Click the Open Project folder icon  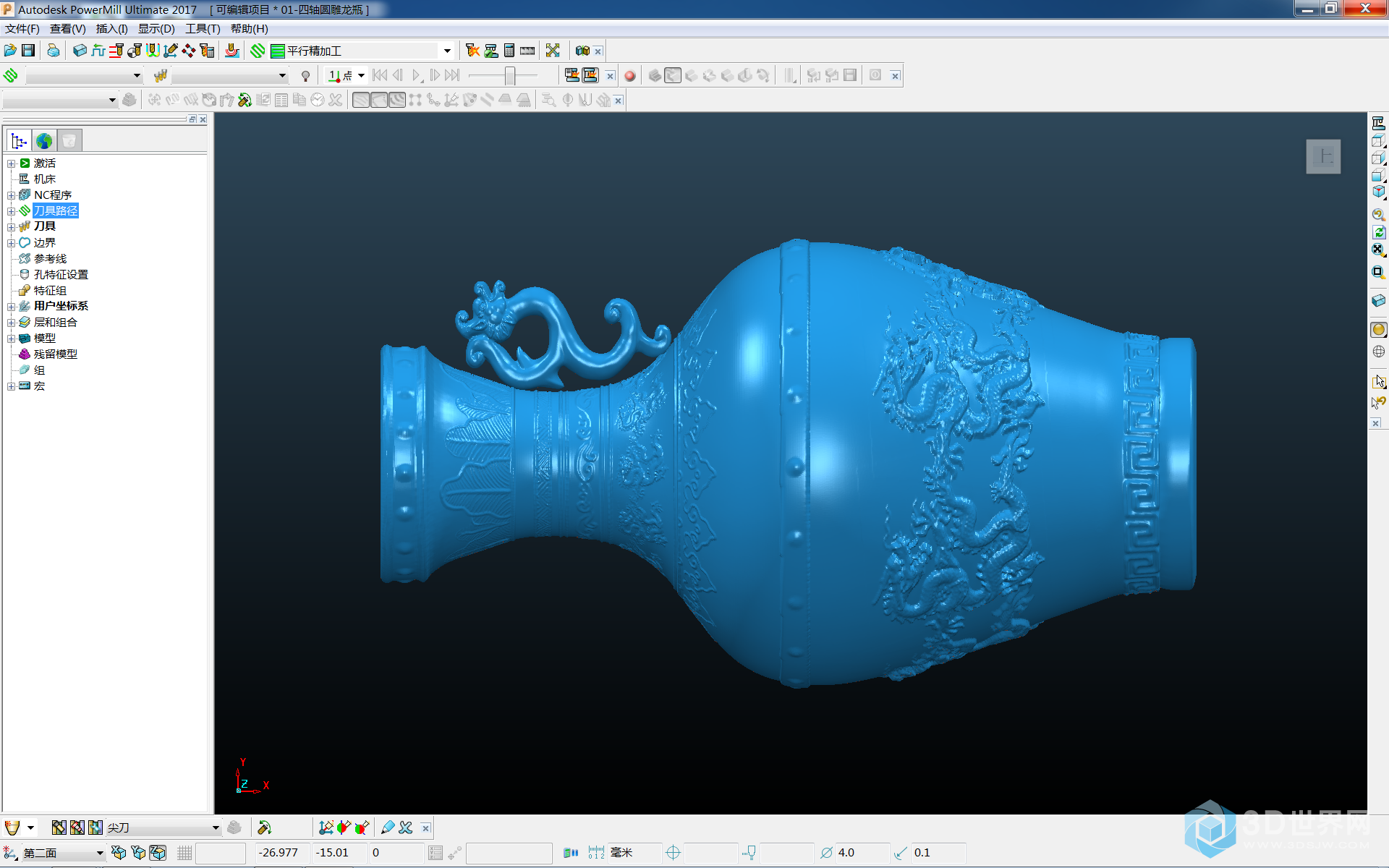tap(10, 51)
